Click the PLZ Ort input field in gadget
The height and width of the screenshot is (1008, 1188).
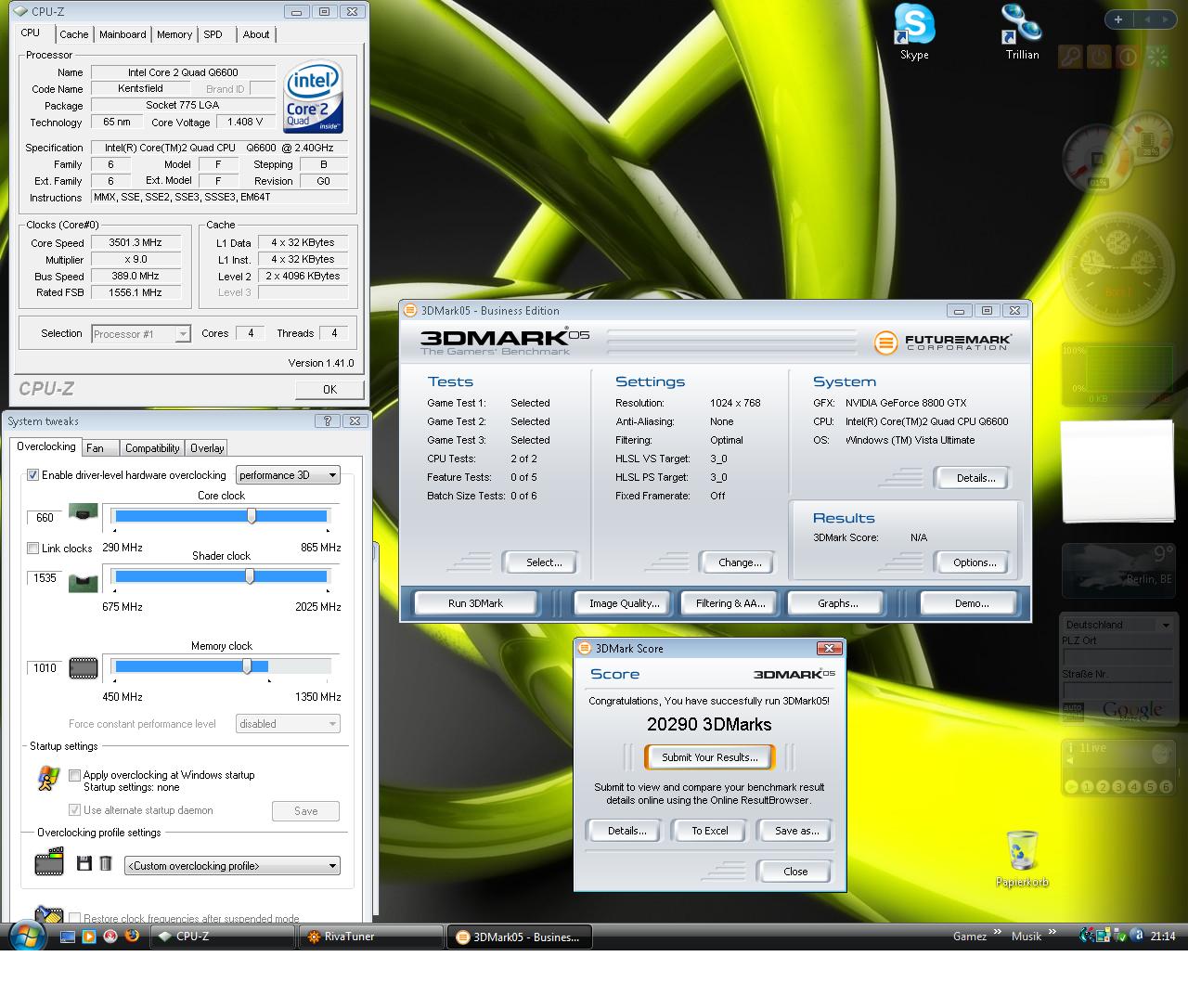click(x=1117, y=656)
